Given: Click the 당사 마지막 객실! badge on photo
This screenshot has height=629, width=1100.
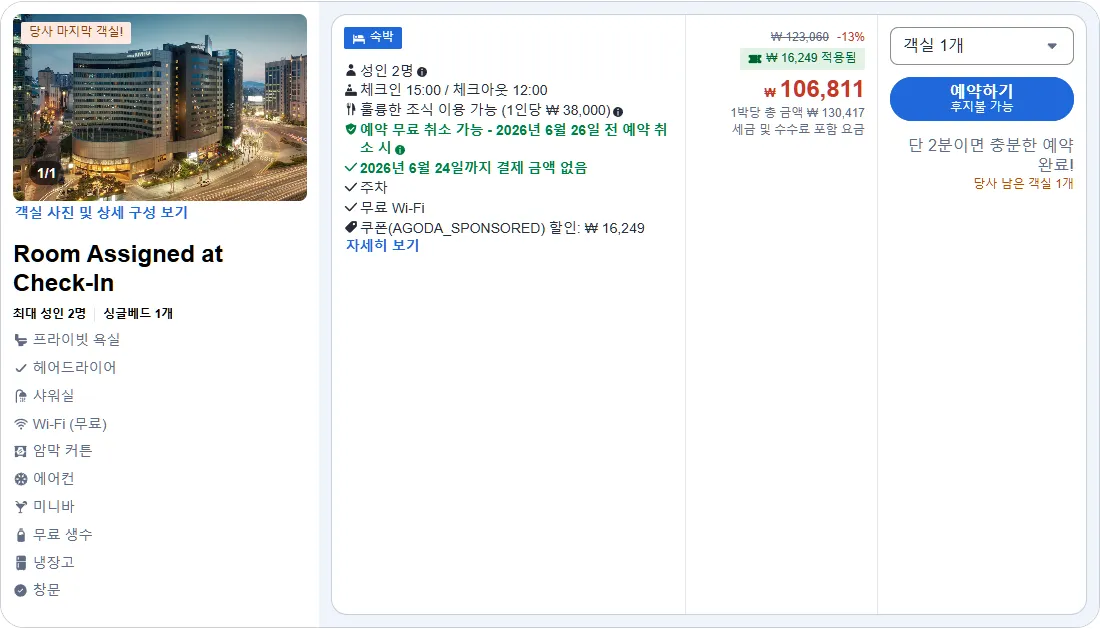Looking at the screenshot, I should tap(76, 32).
